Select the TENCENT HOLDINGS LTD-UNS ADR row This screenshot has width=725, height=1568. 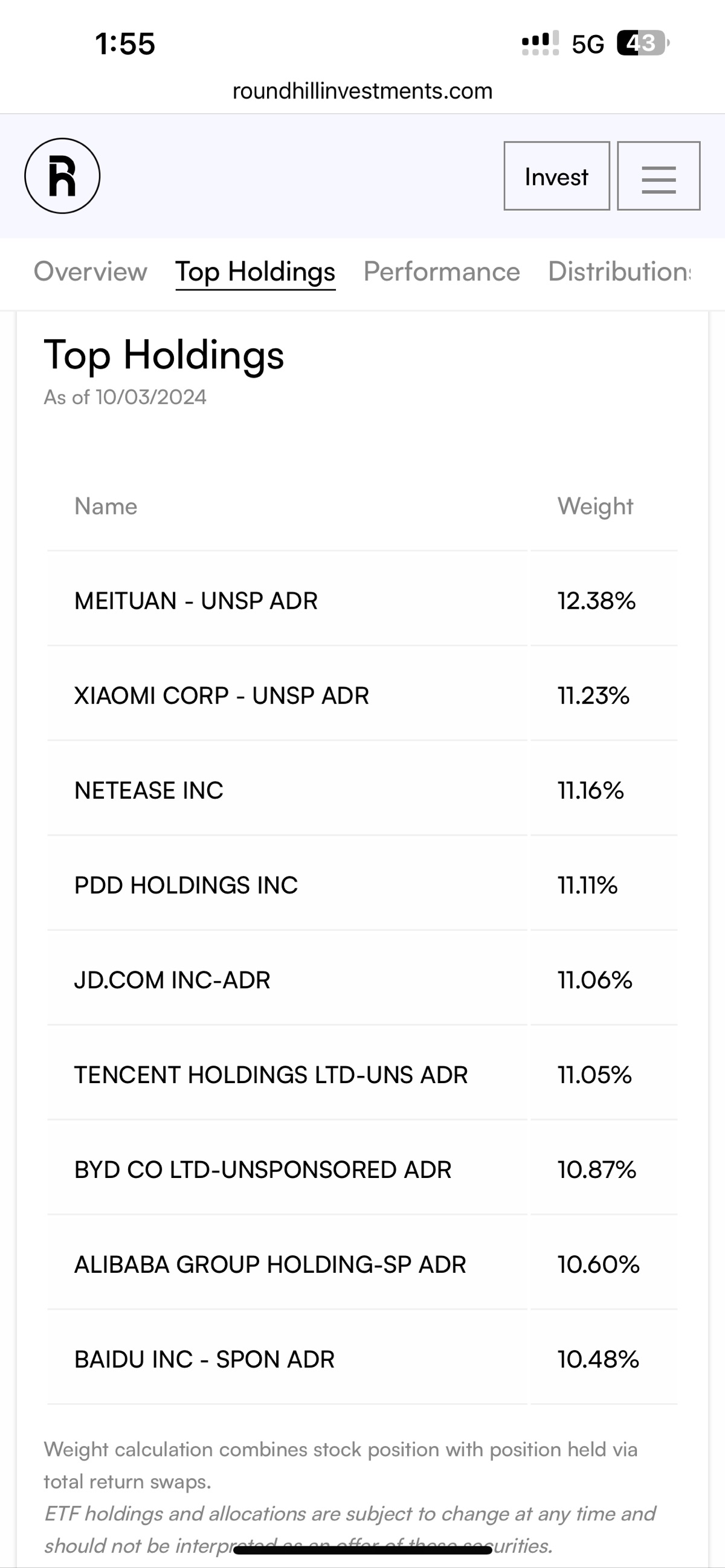click(362, 1075)
